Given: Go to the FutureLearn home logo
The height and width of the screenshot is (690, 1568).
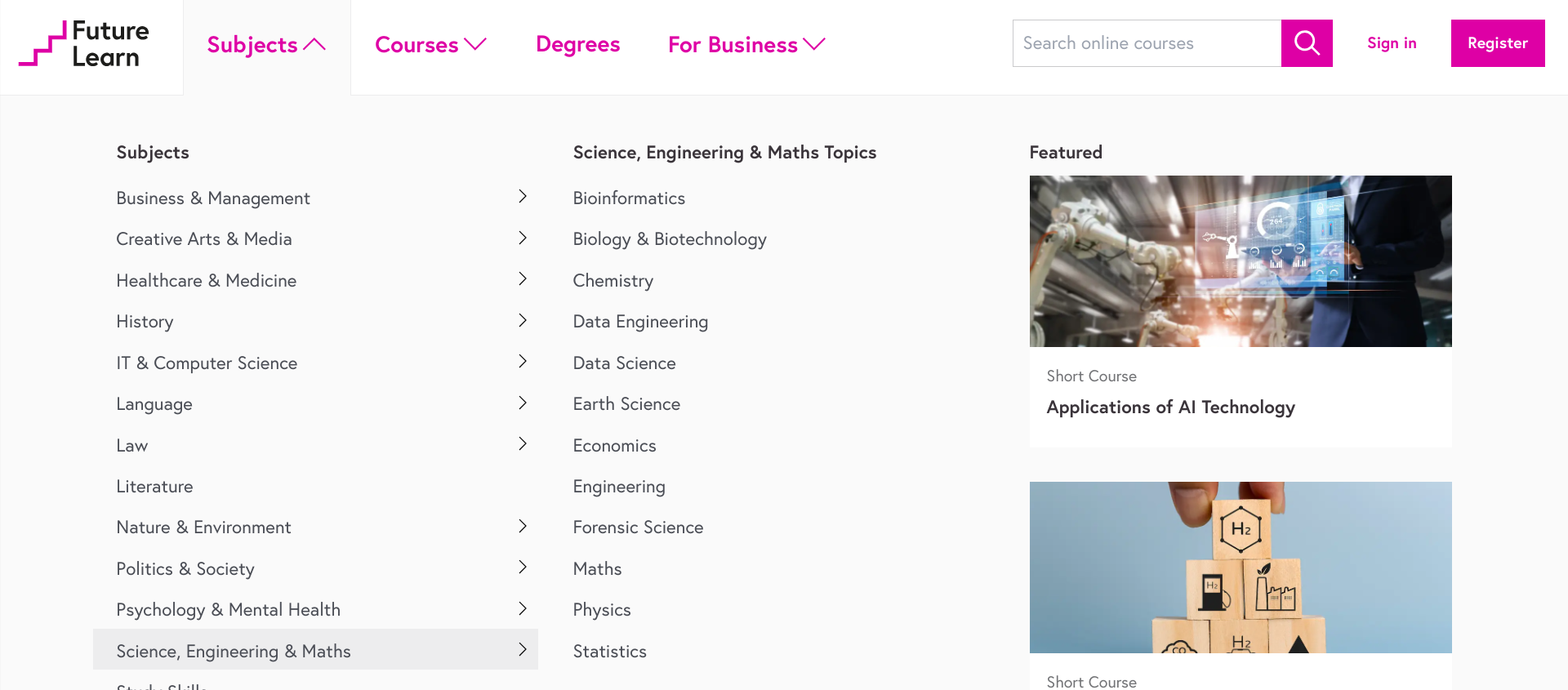Looking at the screenshot, I should point(84,44).
